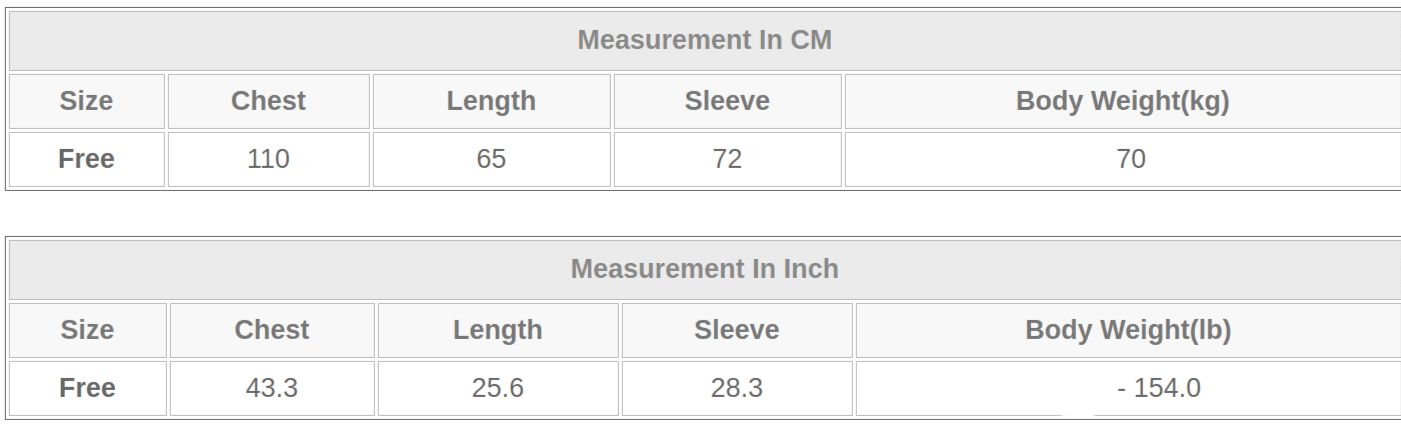Click the chest value 110
The height and width of the screenshot is (435, 1401).
coord(268,159)
